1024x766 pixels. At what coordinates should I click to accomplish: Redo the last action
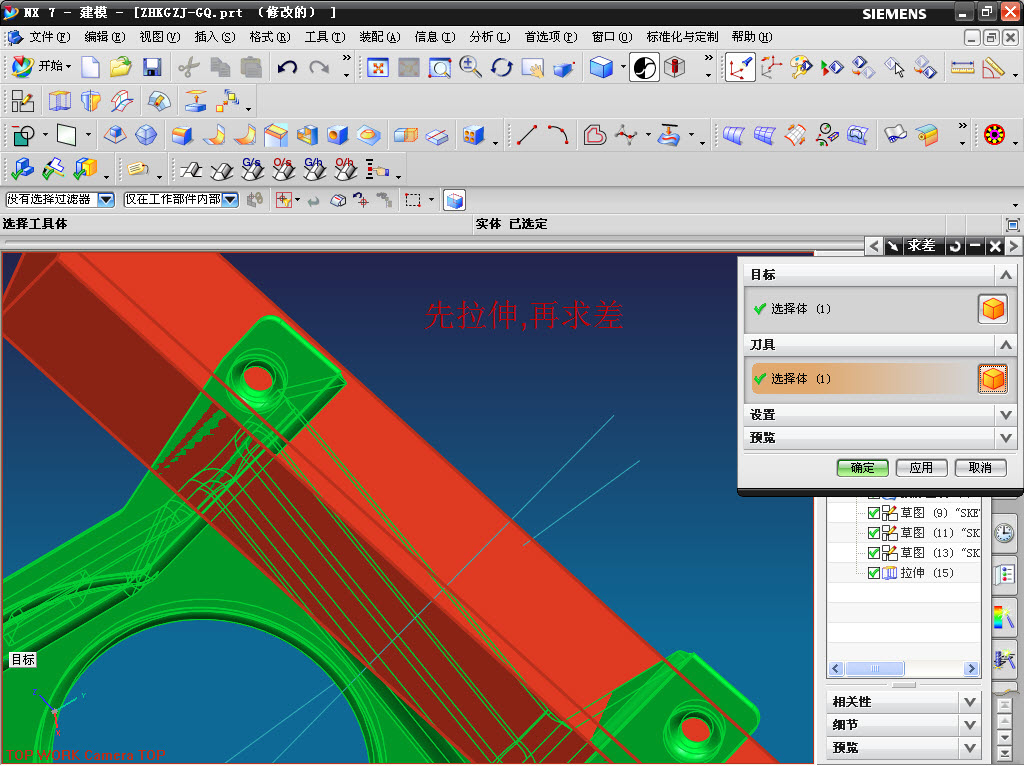[319, 67]
